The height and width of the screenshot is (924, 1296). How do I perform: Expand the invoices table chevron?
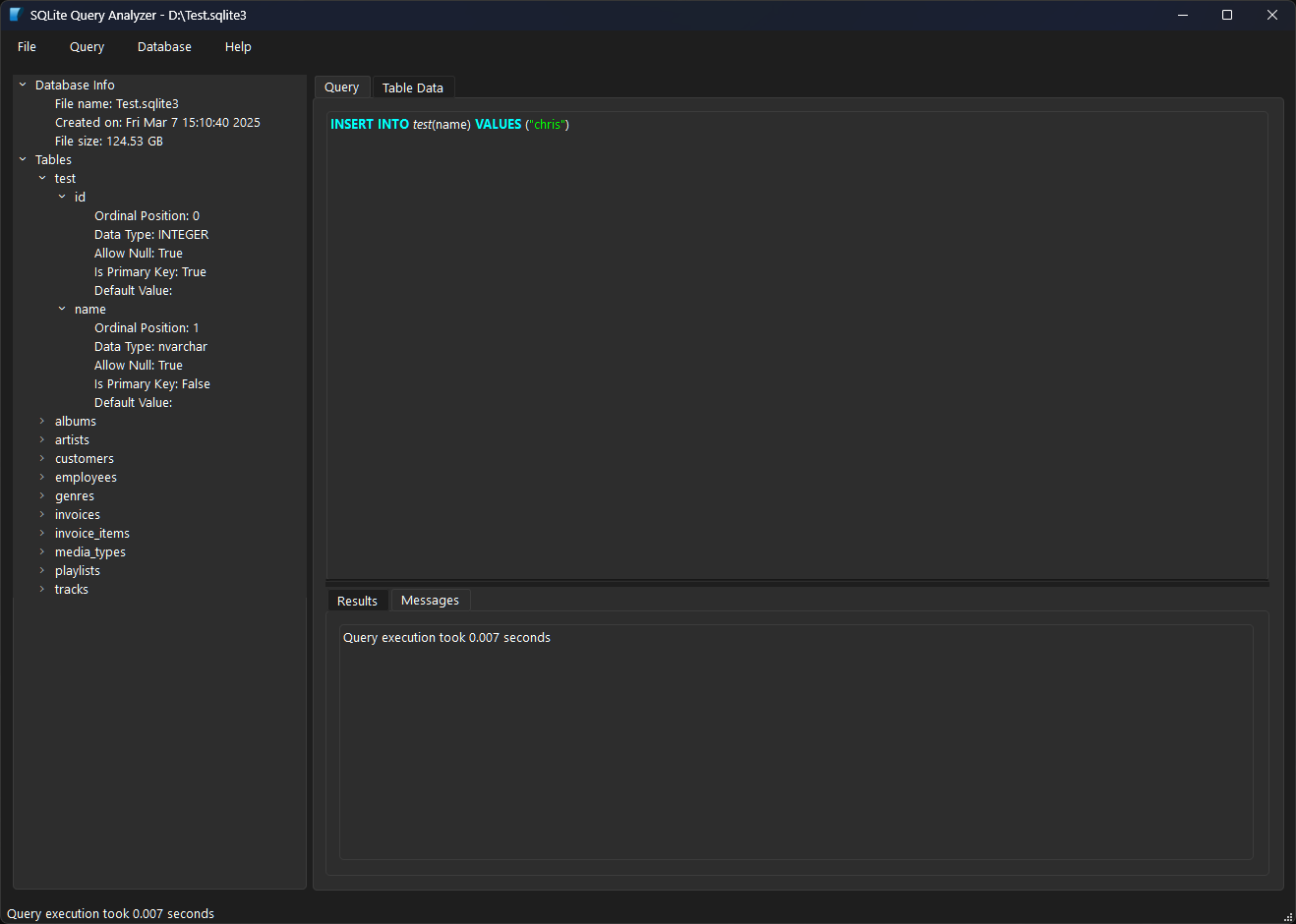click(42, 514)
